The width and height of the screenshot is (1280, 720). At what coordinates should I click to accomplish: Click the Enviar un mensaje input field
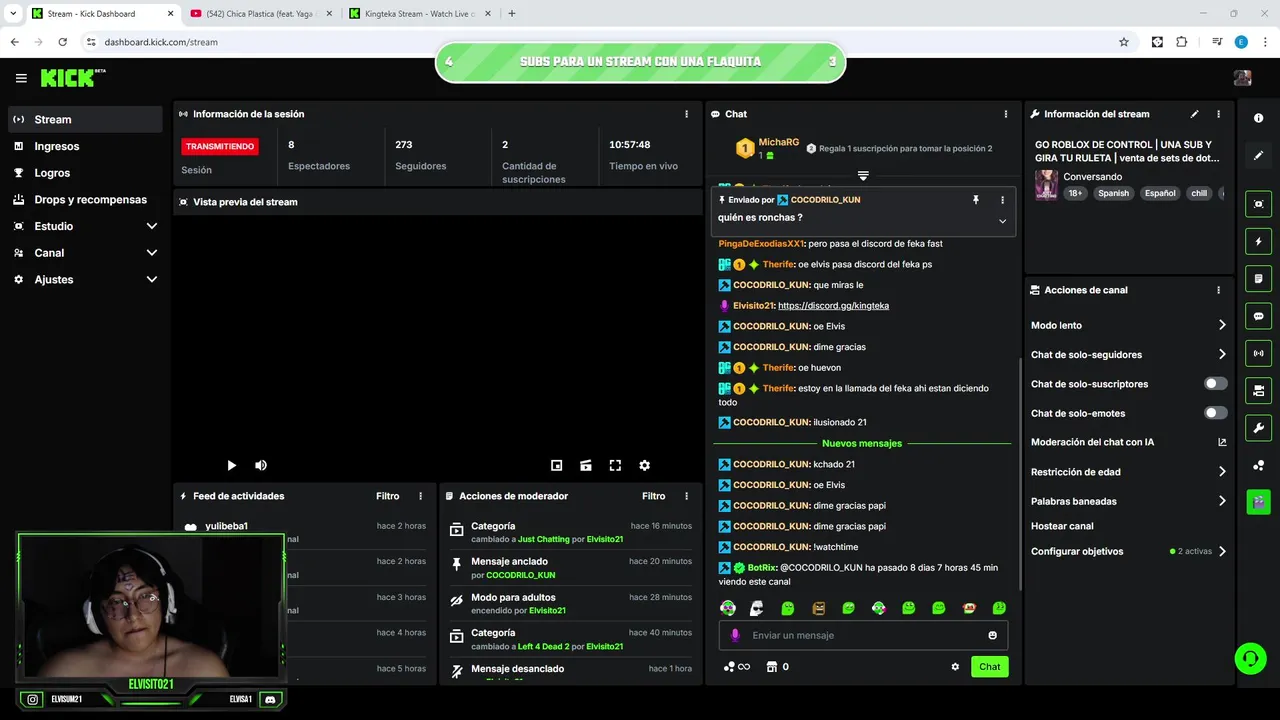863,635
